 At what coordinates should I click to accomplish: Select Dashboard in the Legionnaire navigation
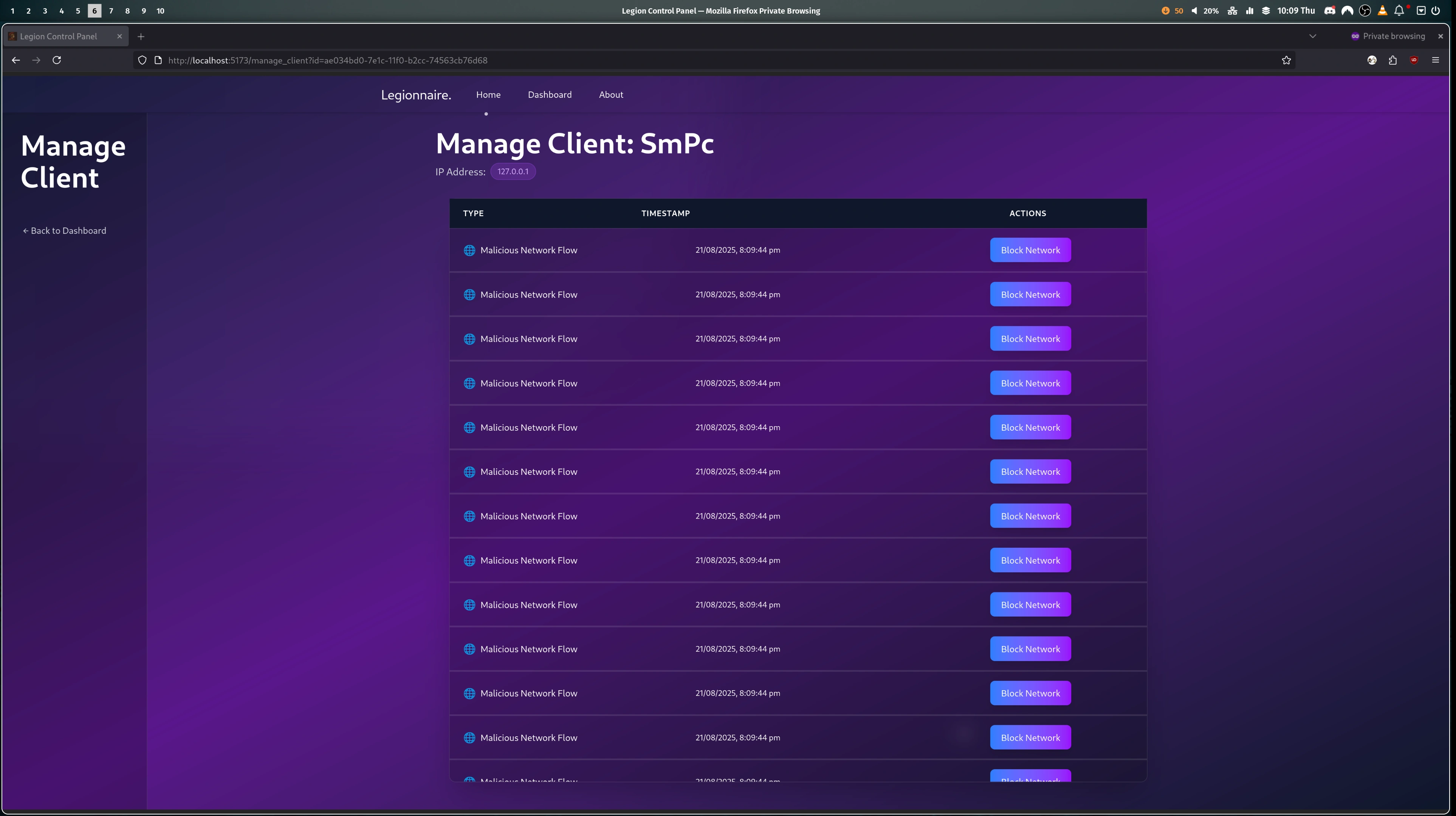(549, 94)
